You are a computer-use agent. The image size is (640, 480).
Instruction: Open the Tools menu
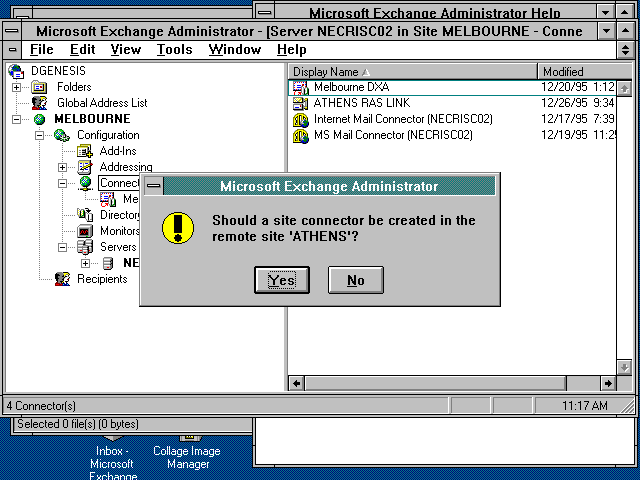(x=174, y=50)
